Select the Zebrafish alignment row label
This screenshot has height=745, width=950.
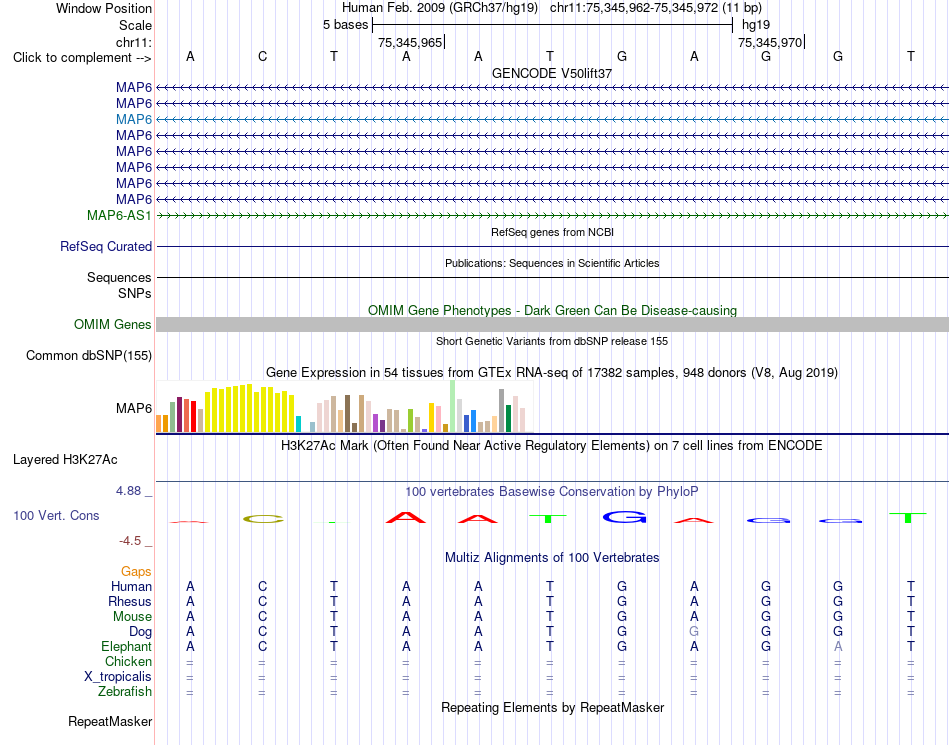coord(125,692)
